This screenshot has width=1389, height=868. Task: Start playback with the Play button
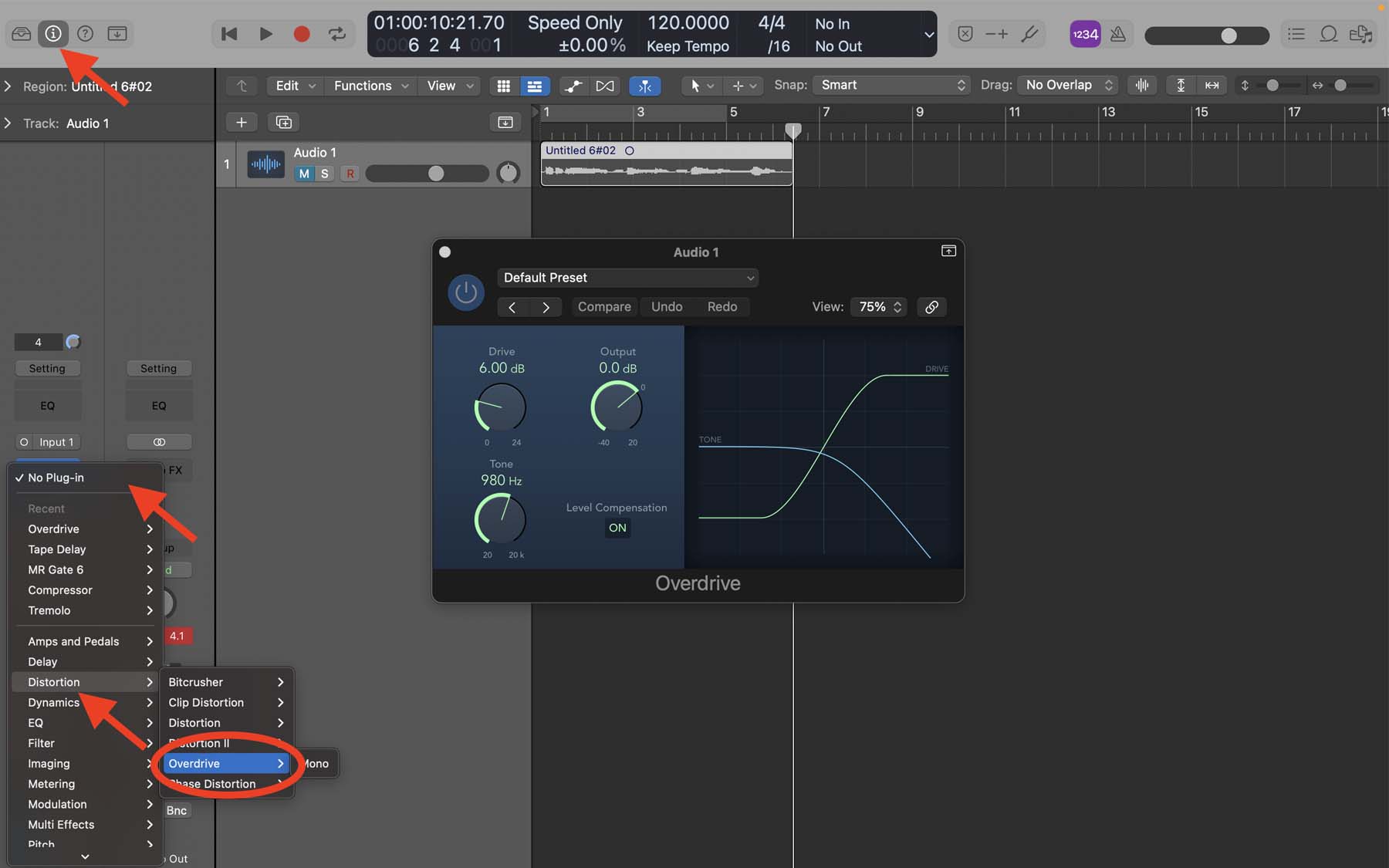[265, 33]
